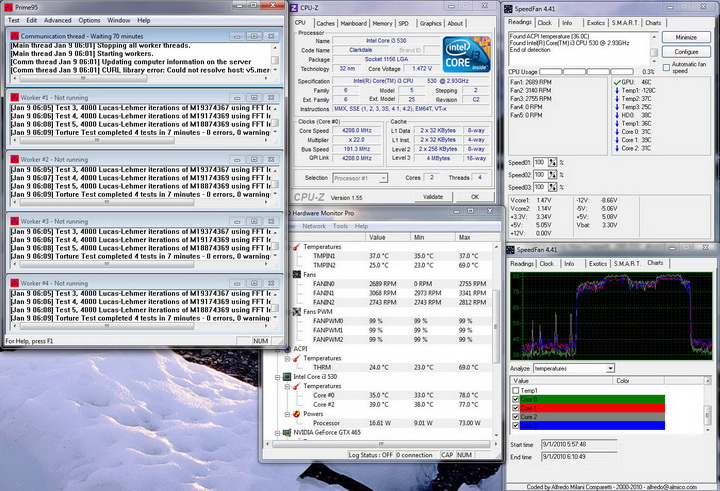Click red Core 1 color swatch

592,408
